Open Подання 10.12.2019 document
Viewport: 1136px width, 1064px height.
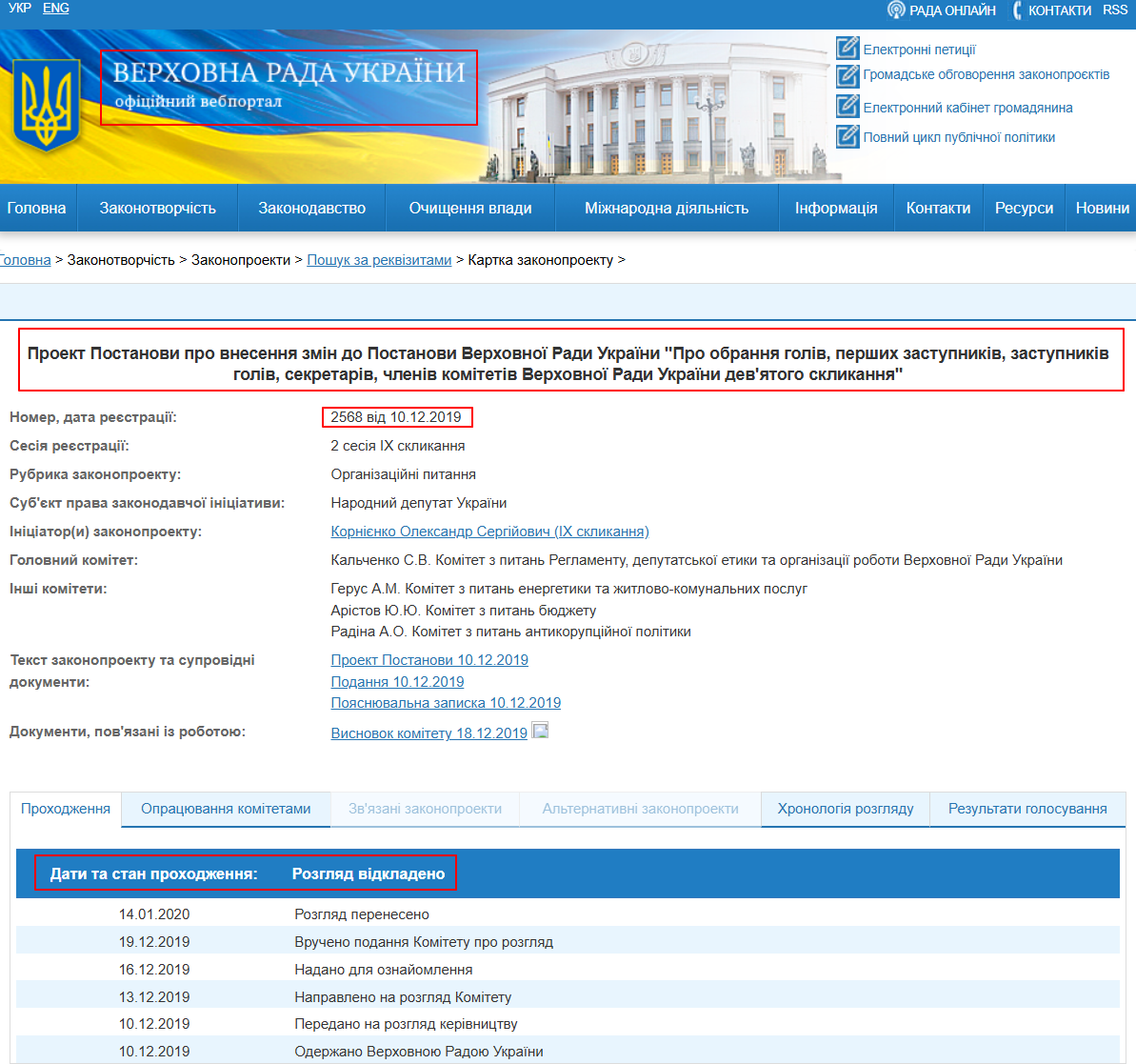pyautogui.click(x=397, y=681)
